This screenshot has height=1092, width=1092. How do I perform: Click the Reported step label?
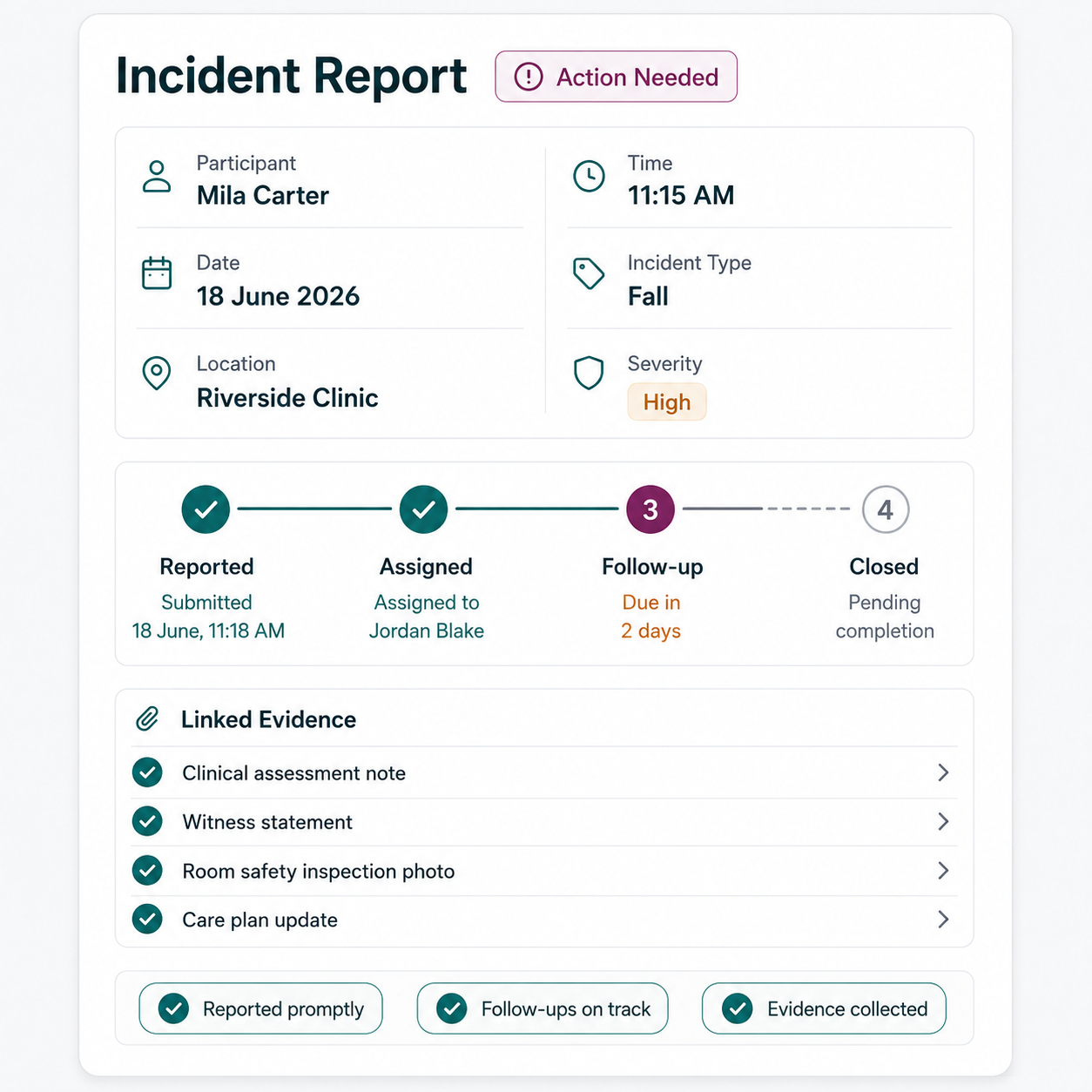click(x=206, y=567)
